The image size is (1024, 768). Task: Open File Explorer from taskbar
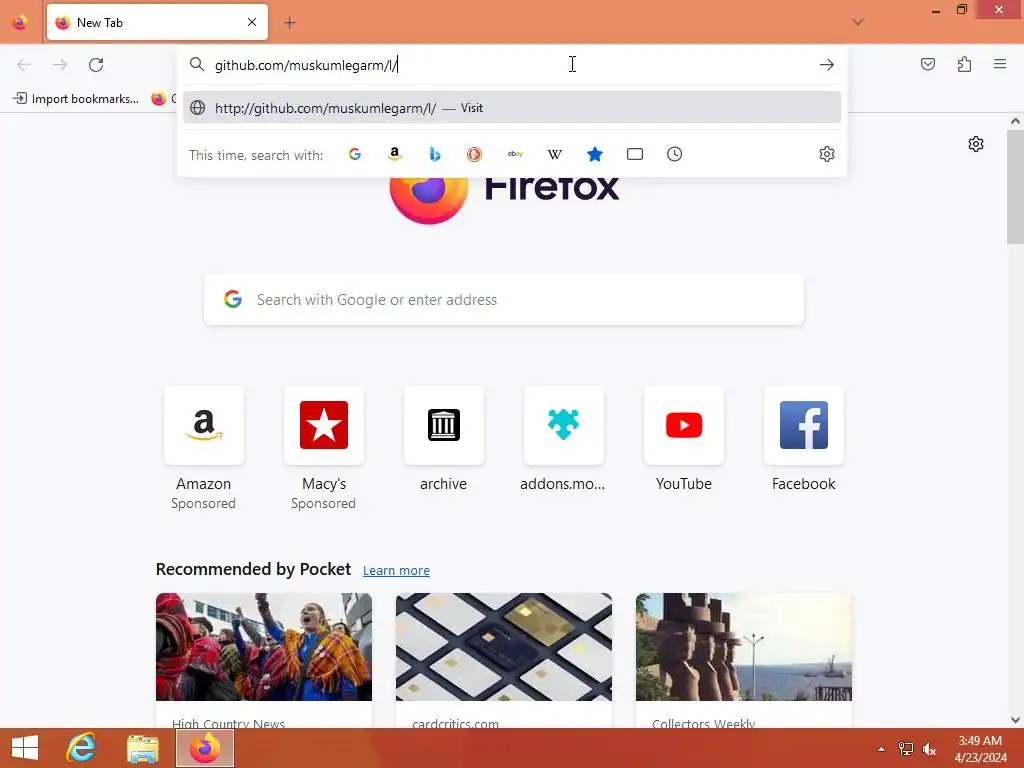142,748
